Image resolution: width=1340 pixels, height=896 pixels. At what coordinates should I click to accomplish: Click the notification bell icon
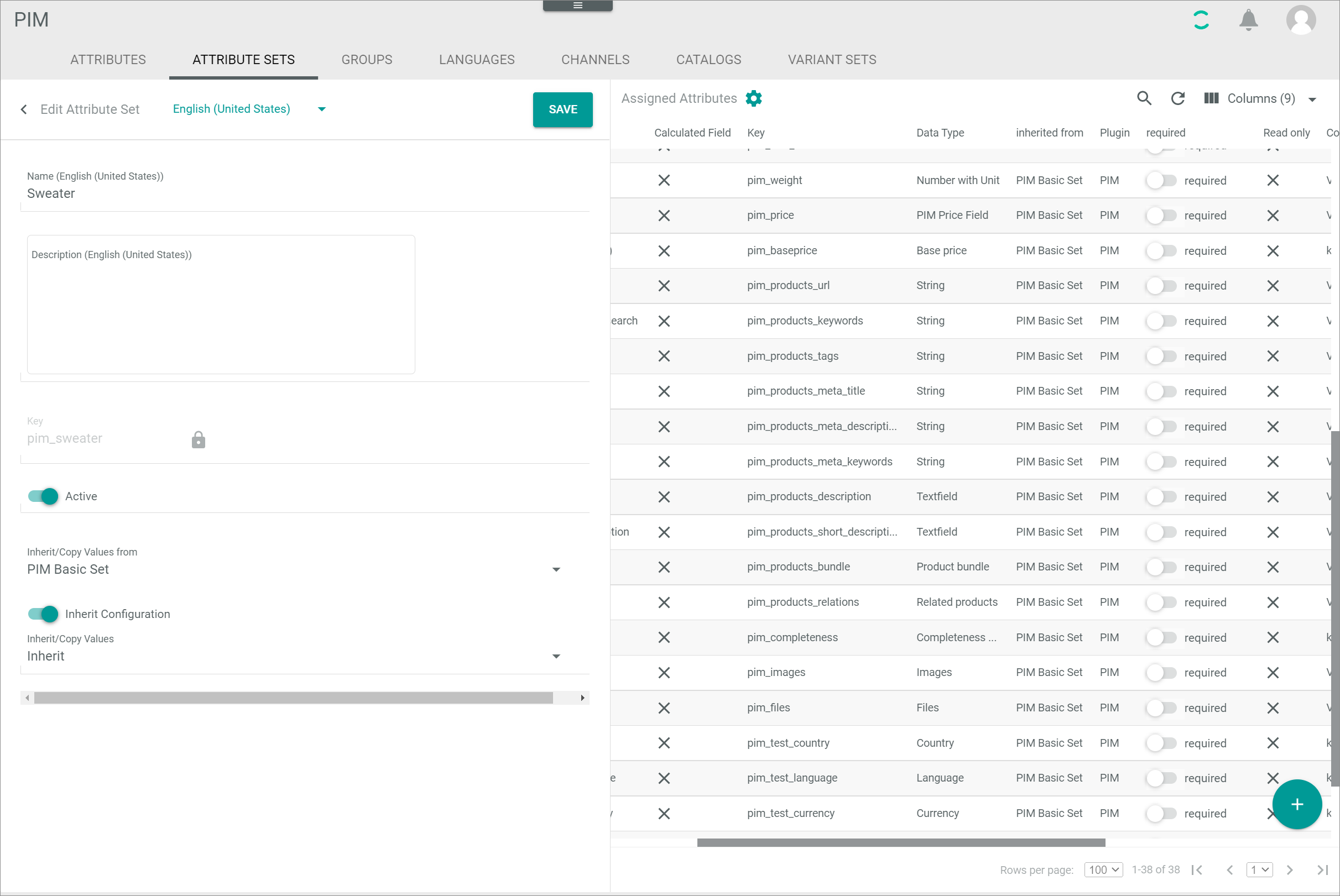1250,20
